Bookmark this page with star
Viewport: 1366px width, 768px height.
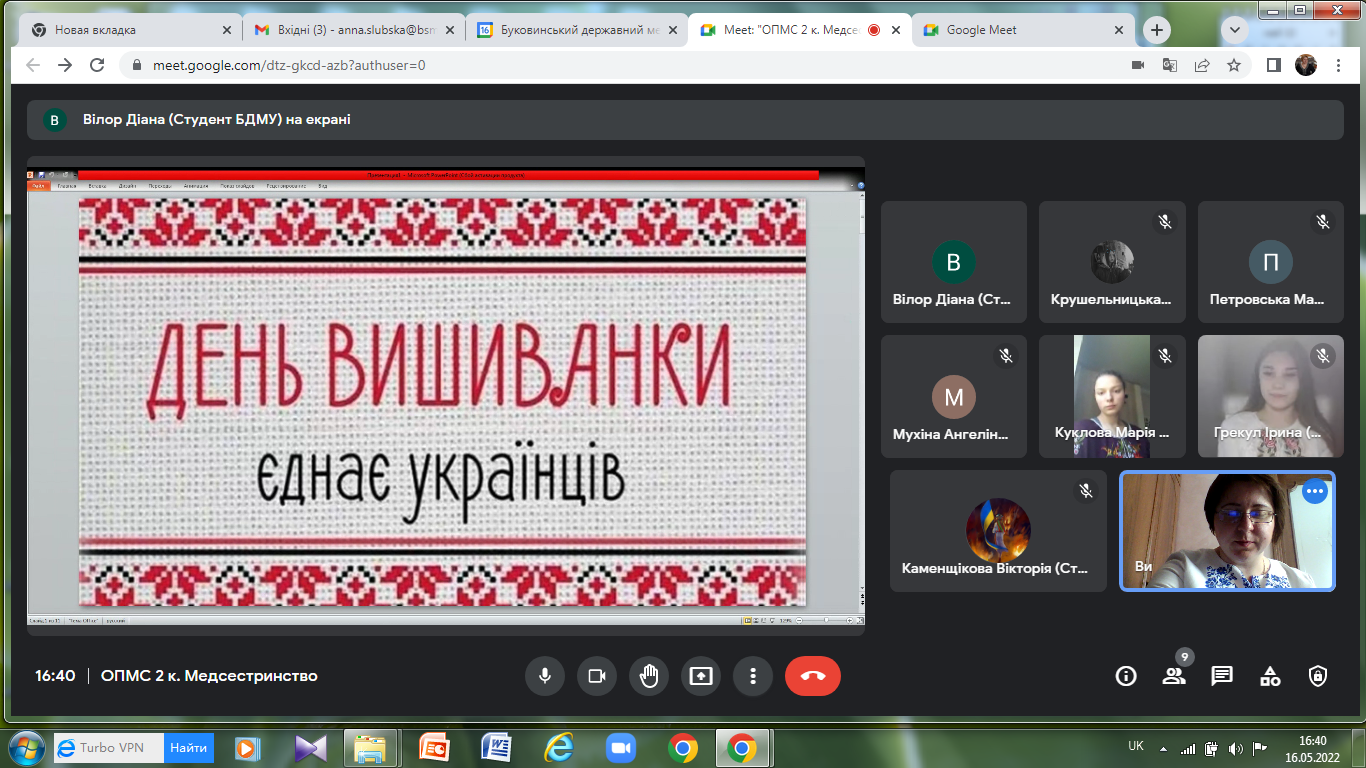pyautogui.click(x=1234, y=65)
